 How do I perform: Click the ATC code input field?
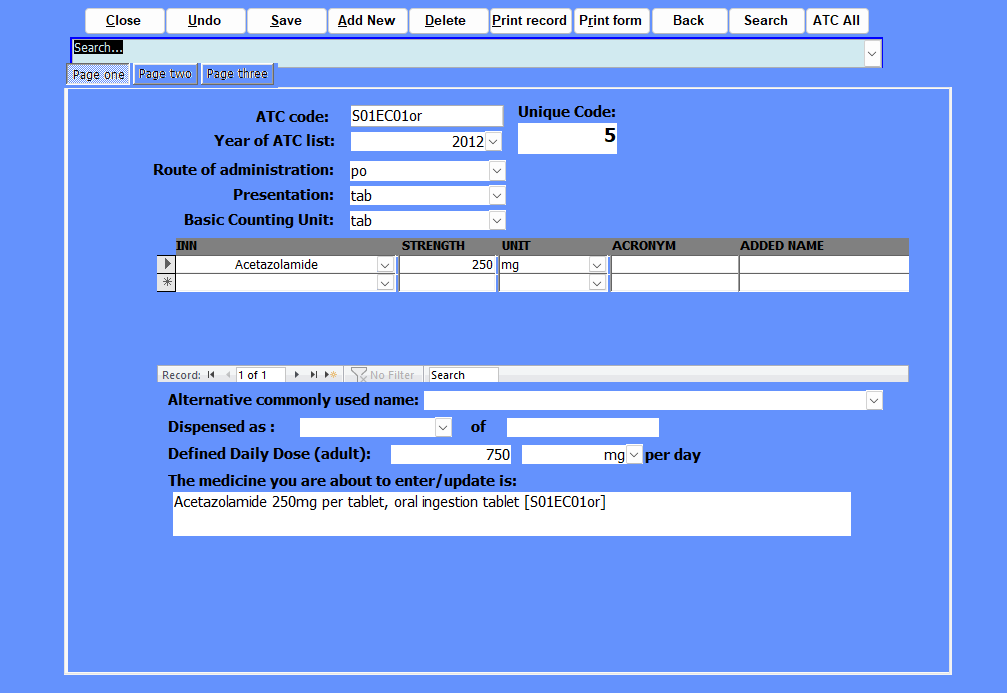(426, 116)
